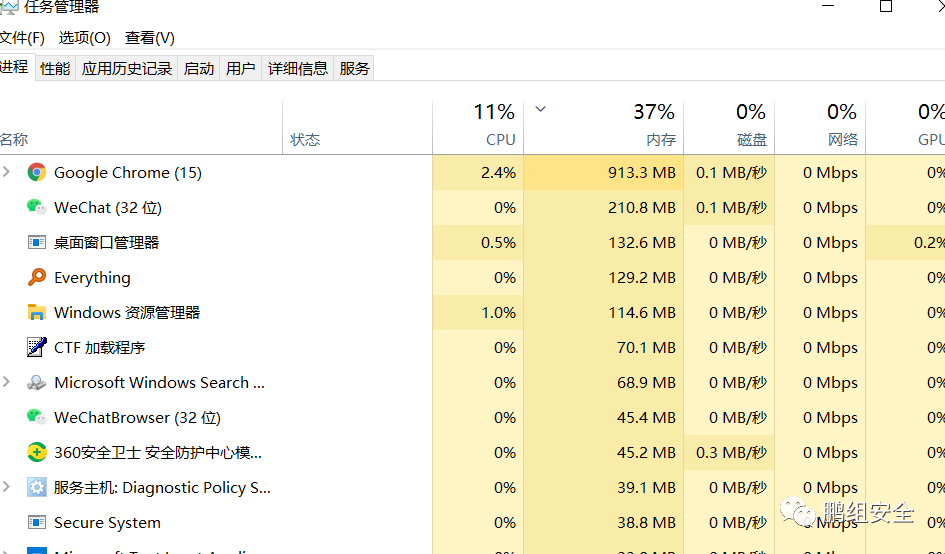The image size is (945, 554).
Task: Click Everything's 129.2 MB memory value
Action: click(x=642, y=277)
